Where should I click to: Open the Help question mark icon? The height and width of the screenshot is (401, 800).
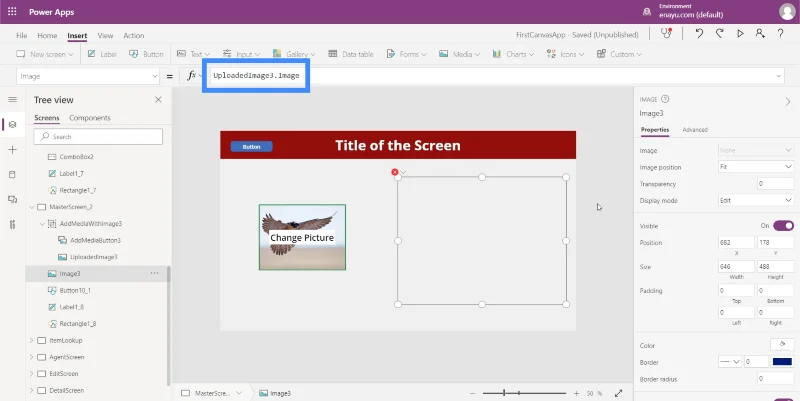[x=780, y=34]
